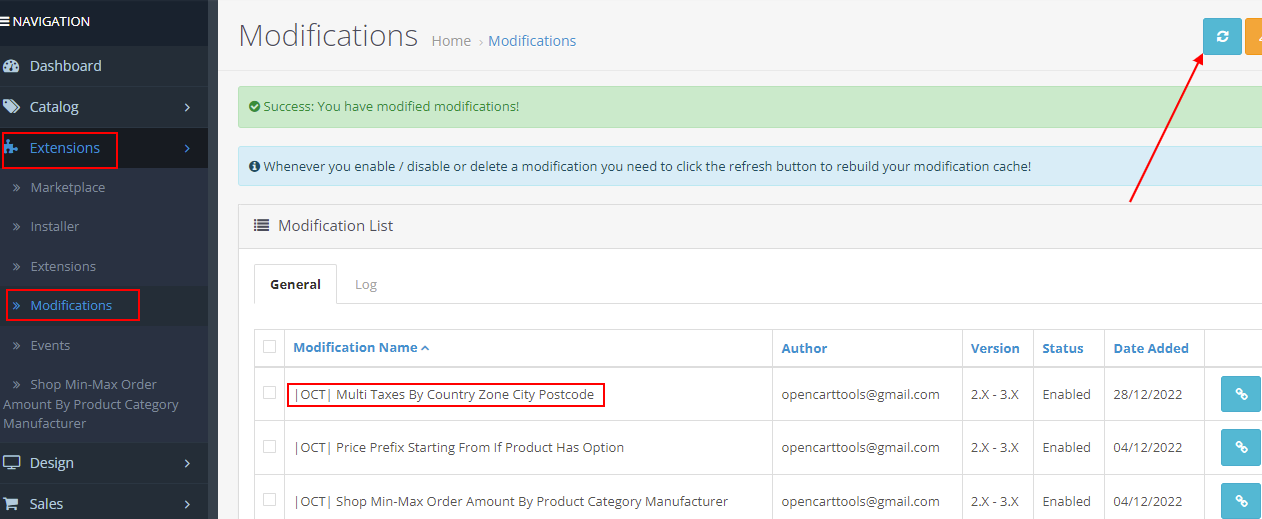This screenshot has width=1262, height=519.
Task: Click the Dashboard gauge icon in the sidebar
Action: pos(12,66)
